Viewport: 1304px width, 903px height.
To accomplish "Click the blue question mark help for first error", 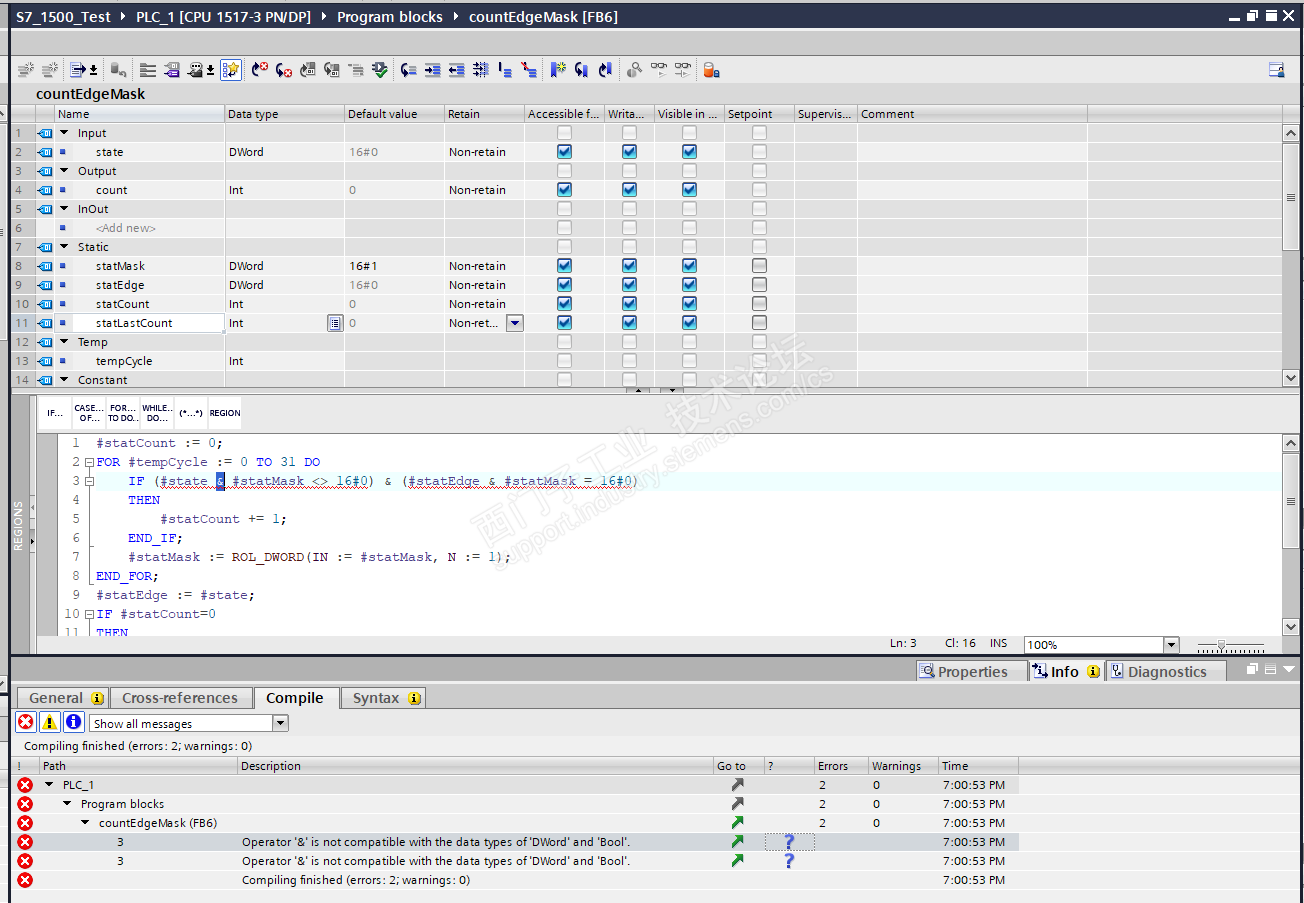I will (x=789, y=842).
